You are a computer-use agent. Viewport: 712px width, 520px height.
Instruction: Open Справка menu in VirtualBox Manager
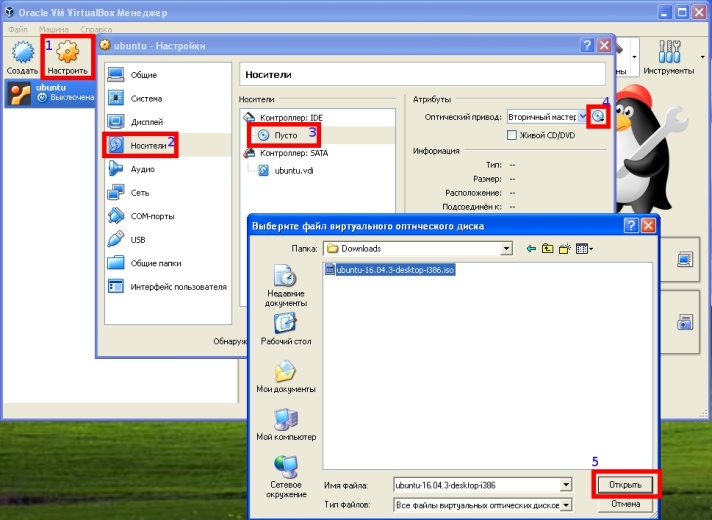[96, 29]
